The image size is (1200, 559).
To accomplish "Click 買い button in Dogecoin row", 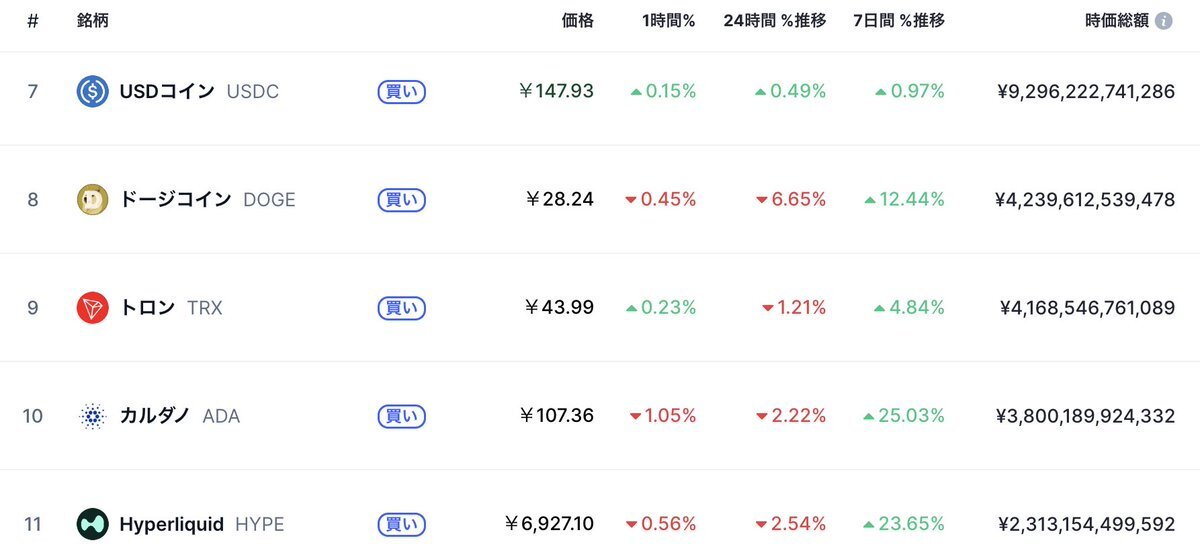I will click(x=402, y=200).
